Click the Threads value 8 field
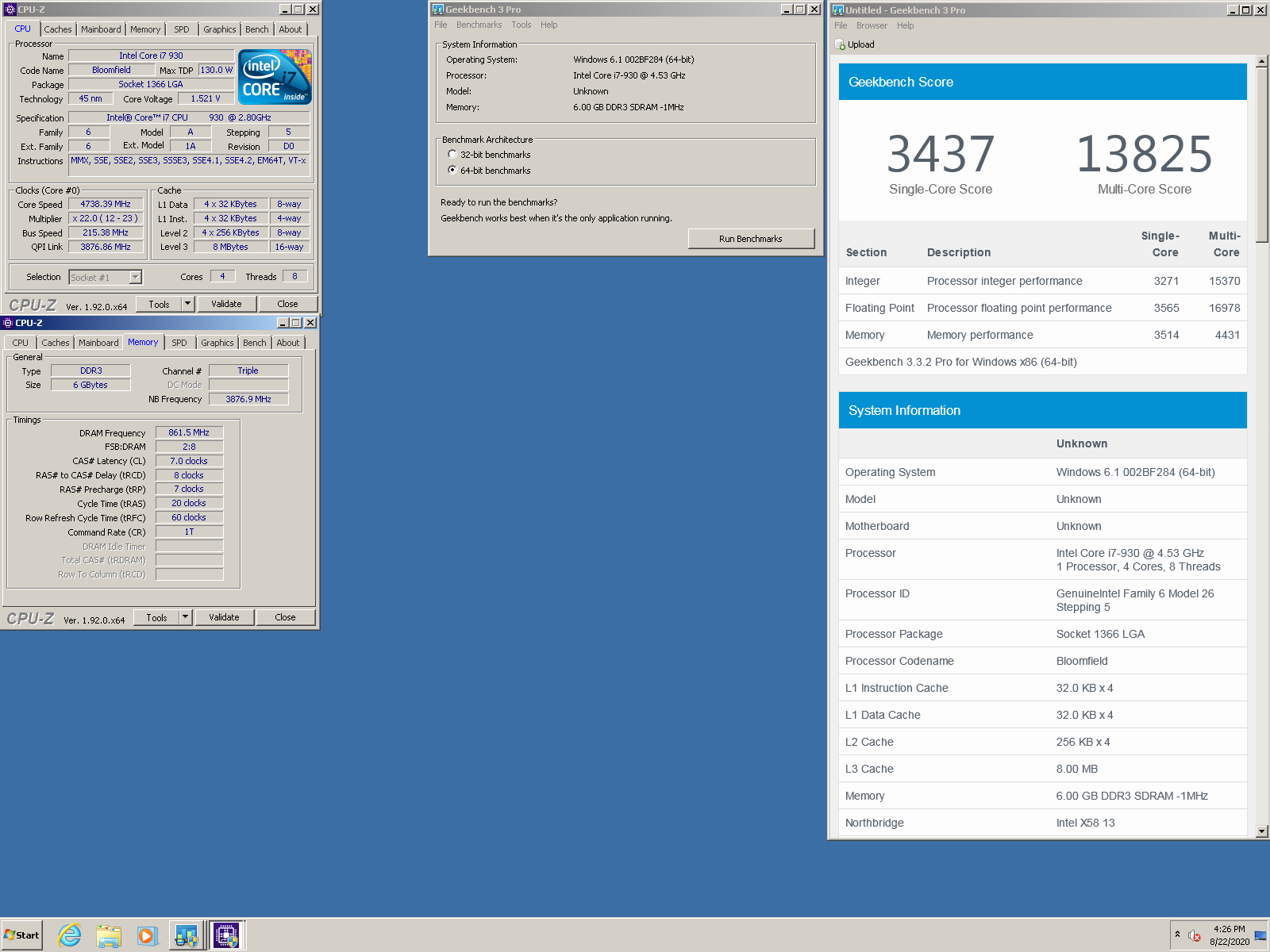 tap(294, 276)
